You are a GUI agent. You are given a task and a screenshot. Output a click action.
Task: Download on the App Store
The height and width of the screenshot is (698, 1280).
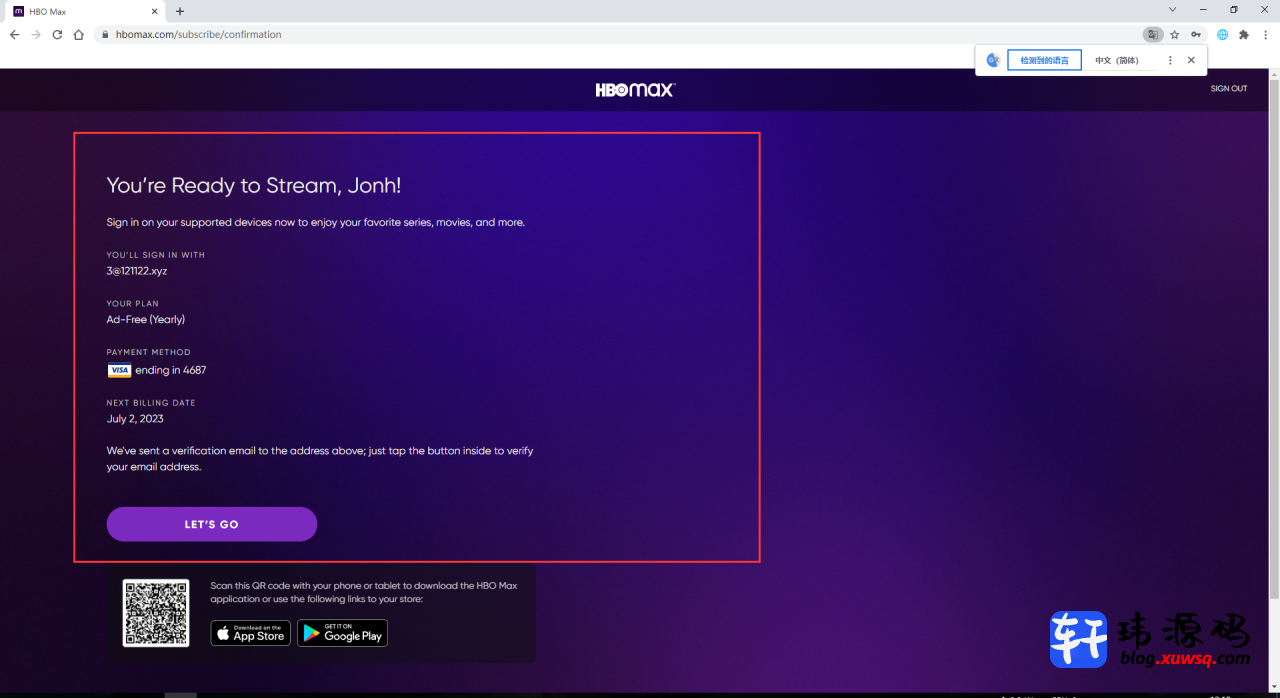click(250, 633)
